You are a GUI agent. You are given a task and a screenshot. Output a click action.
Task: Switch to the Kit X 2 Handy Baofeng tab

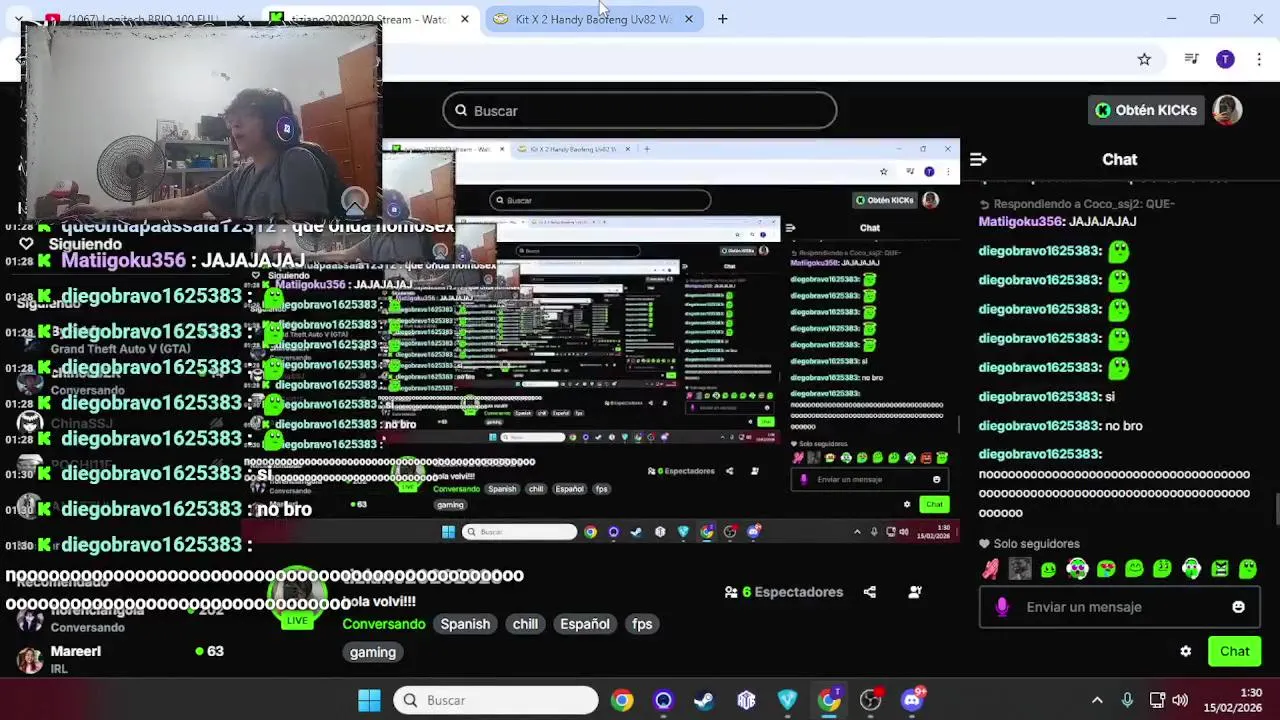pos(592,19)
